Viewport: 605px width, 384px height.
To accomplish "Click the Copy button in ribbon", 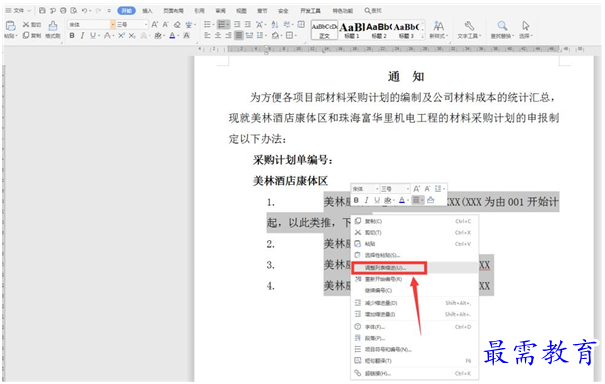I will pyautogui.click(x=32, y=36).
